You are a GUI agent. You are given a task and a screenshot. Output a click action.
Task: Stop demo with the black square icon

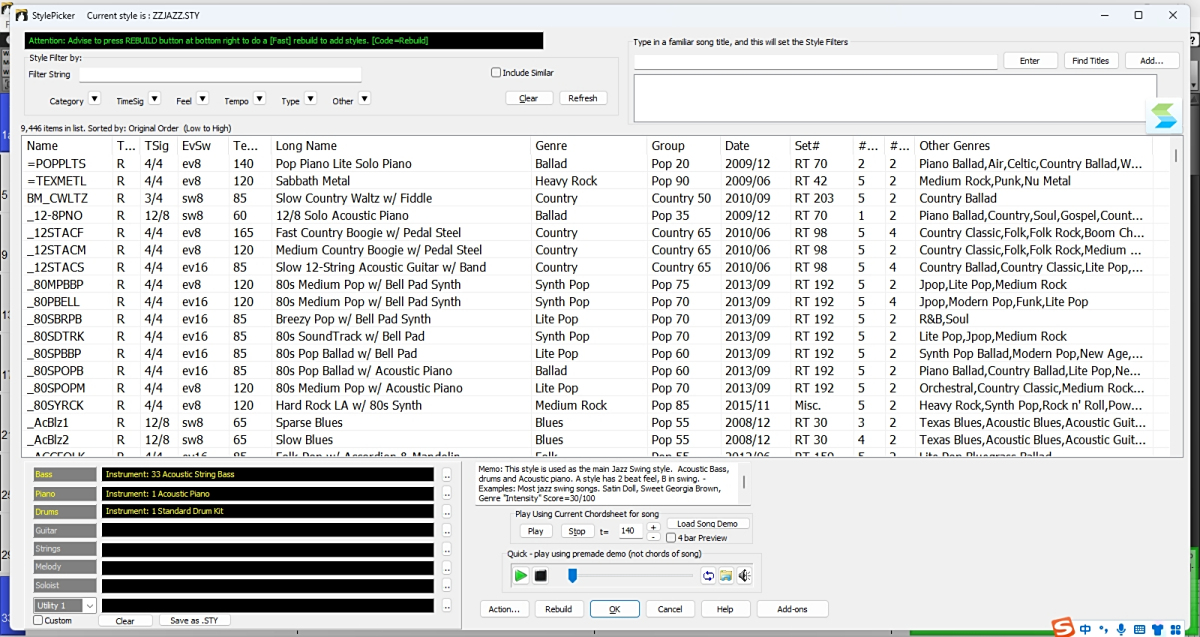[x=541, y=576]
